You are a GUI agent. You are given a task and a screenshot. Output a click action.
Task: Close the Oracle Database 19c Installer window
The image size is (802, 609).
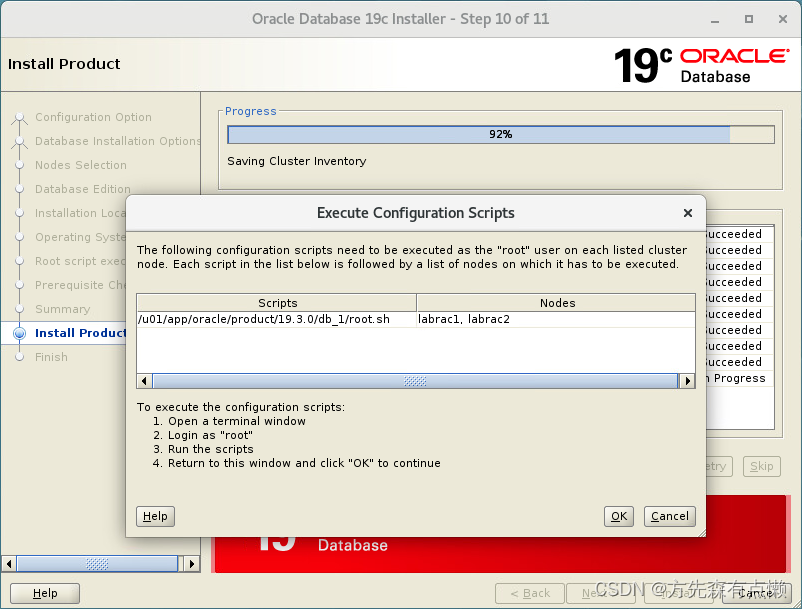(x=783, y=19)
